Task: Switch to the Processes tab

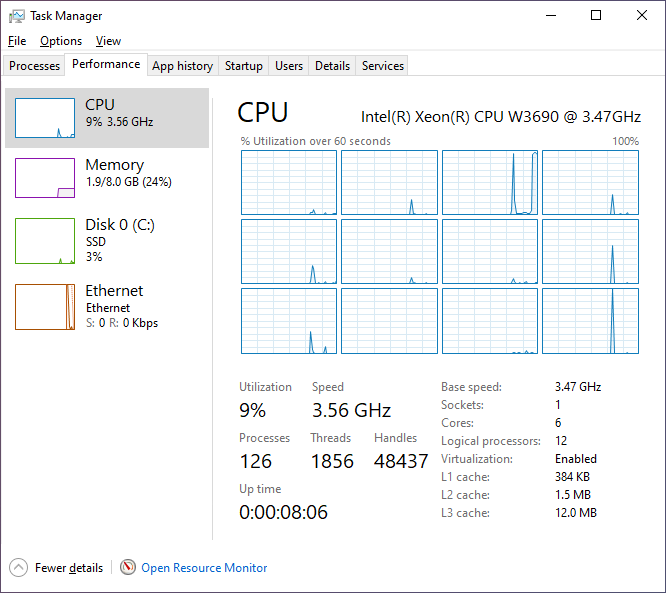Action: pos(35,66)
